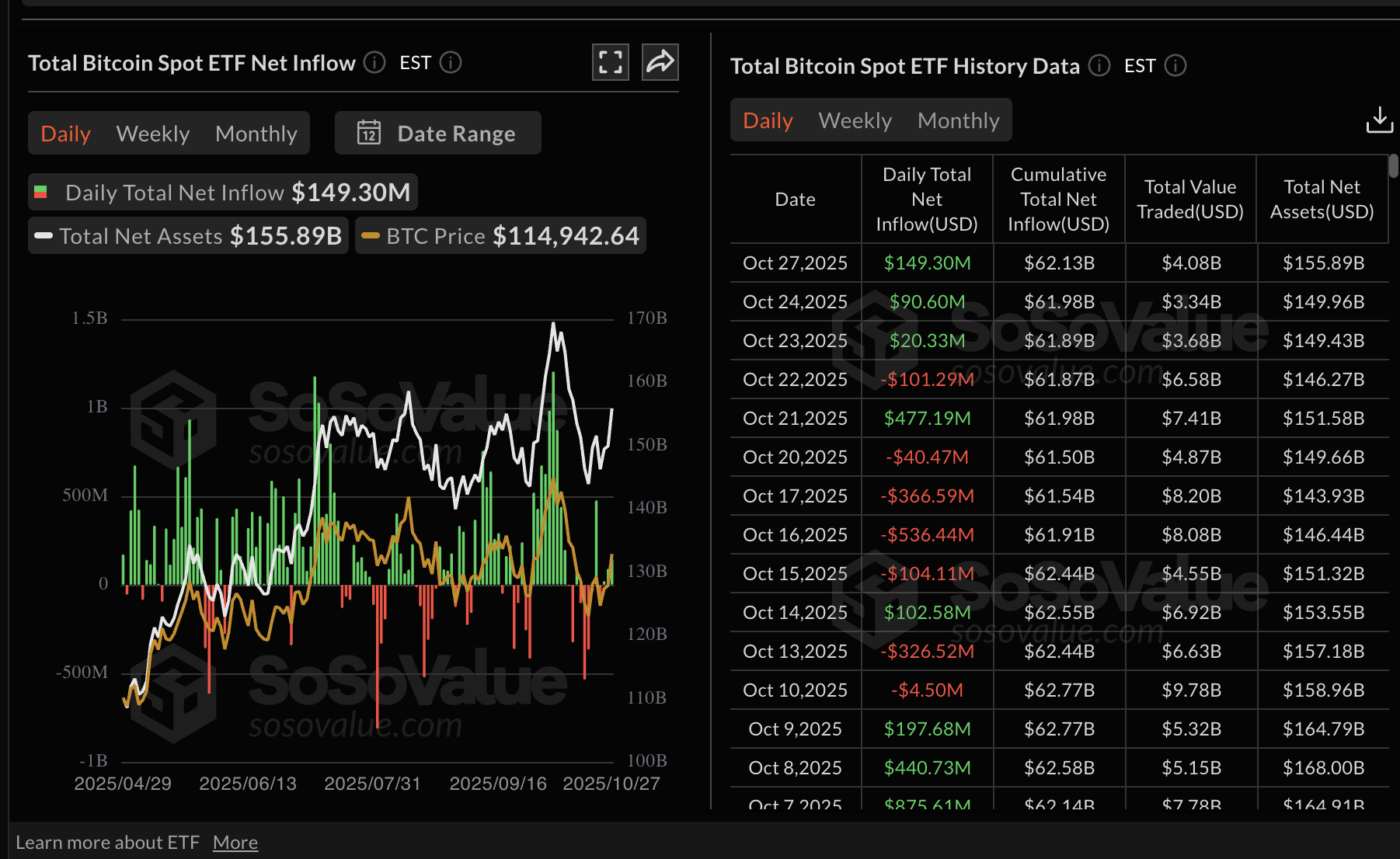The width and height of the screenshot is (1400, 859).
Task: Click the calendar icon in Date Range
Action: 369,133
